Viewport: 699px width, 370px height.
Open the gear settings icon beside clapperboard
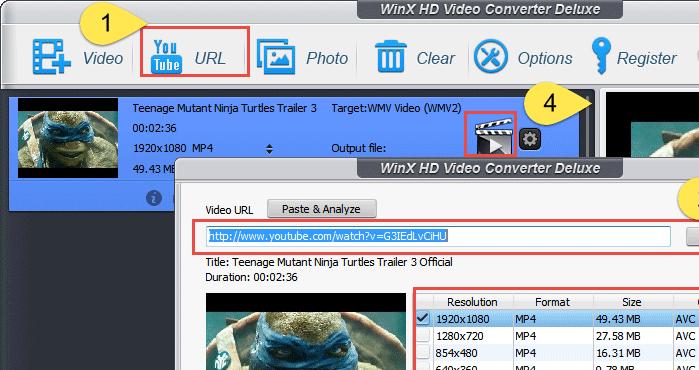pyautogui.click(x=530, y=139)
